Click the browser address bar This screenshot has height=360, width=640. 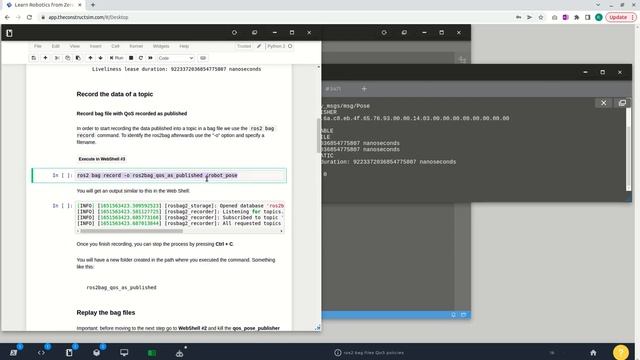(278, 17)
